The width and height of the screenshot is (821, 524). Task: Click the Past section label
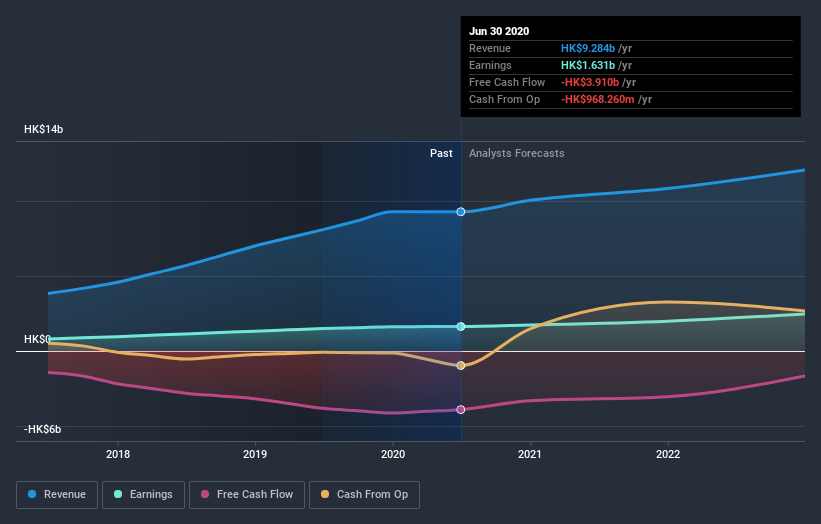click(441, 153)
